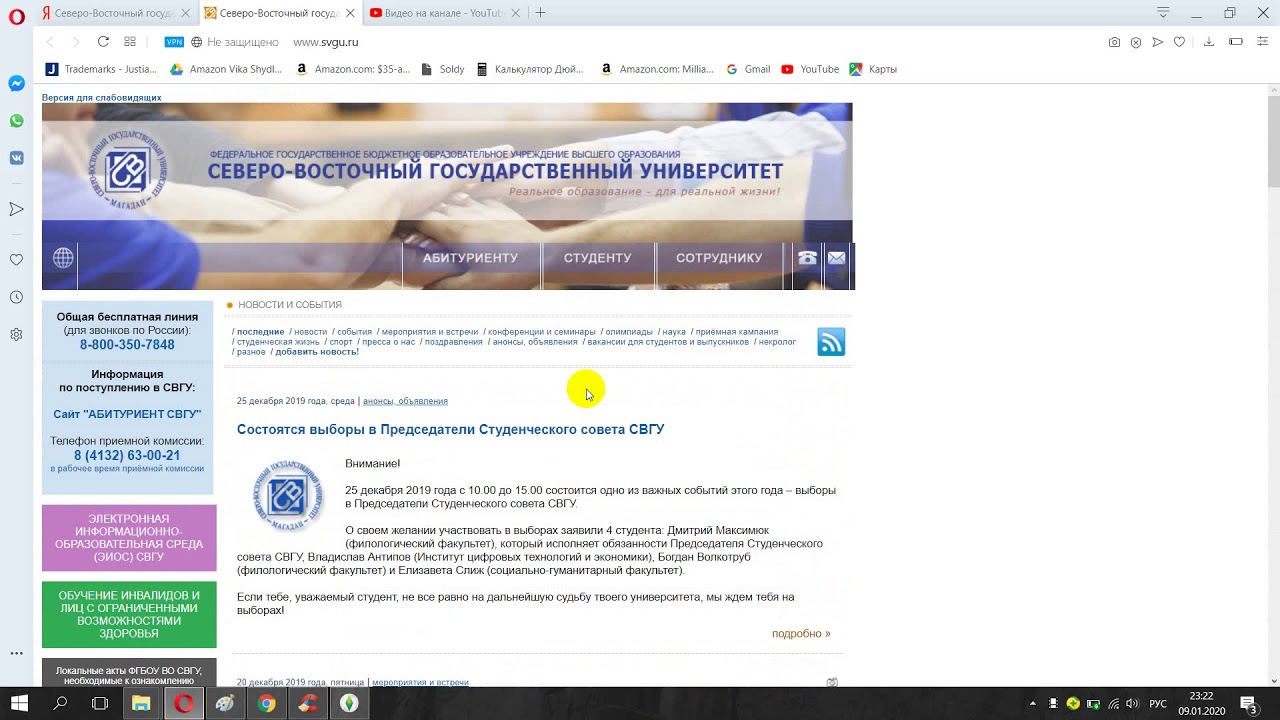Click the мероприятия и встречи link beside 20 декабря
The height and width of the screenshot is (720, 1280).
tap(420, 682)
